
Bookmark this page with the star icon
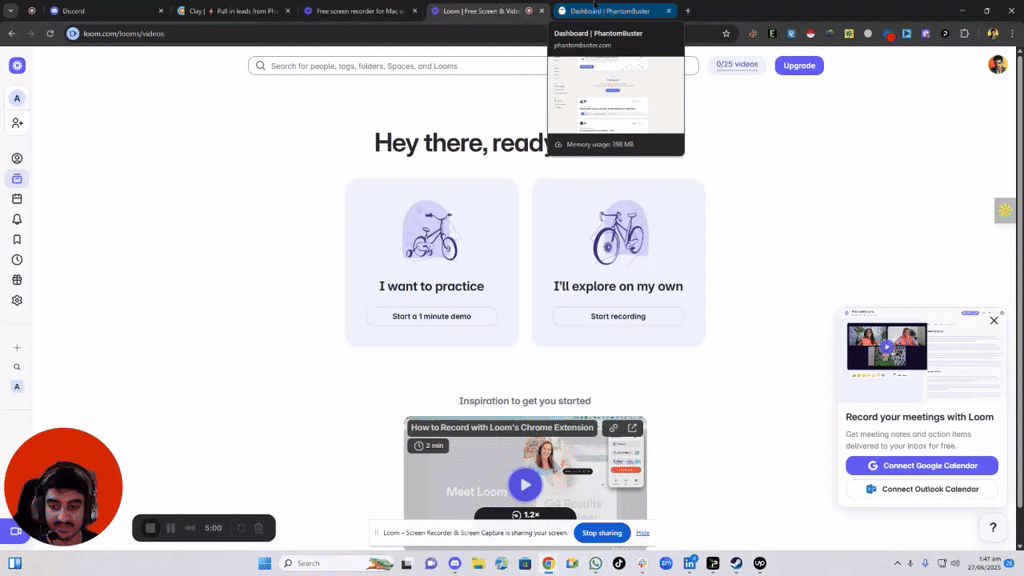pyautogui.click(x=726, y=33)
